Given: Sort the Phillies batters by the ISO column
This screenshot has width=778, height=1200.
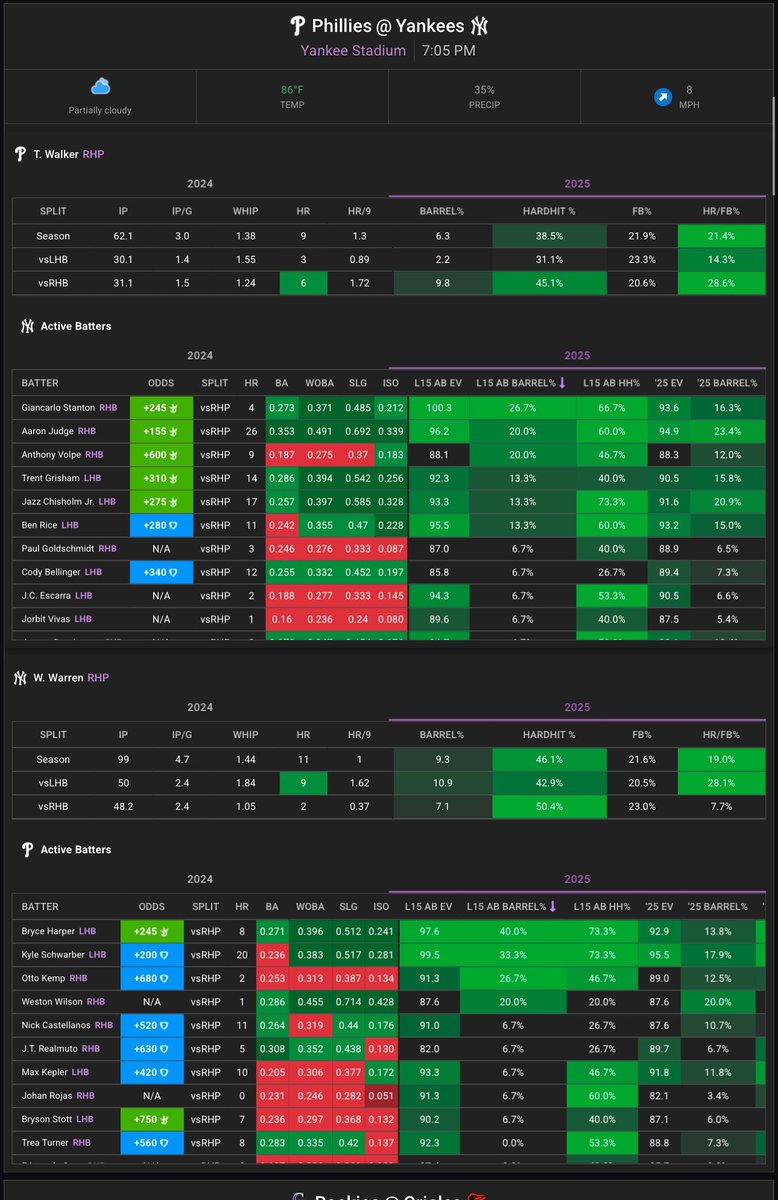Looking at the screenshot, I should (x=381, y=907).
